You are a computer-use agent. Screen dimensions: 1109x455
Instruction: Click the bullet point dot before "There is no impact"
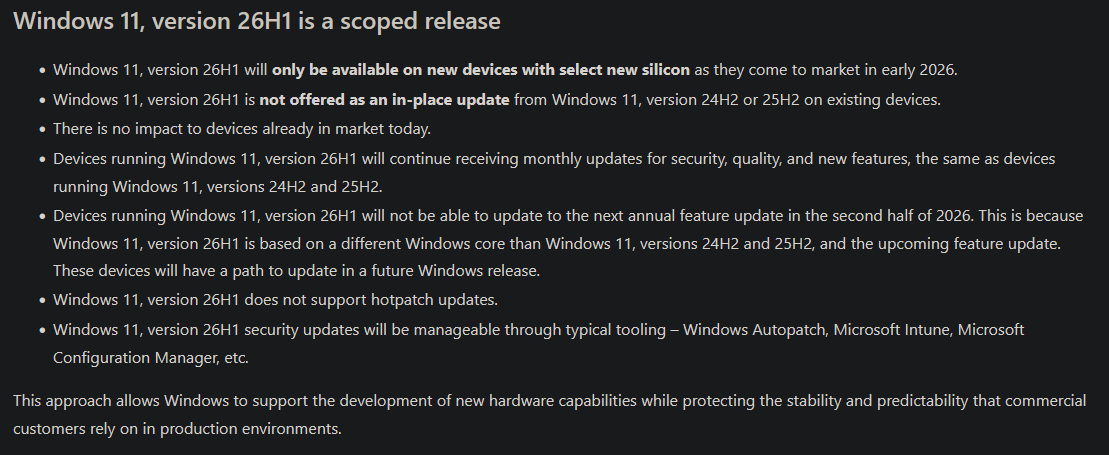pyautogui.click(x=42, y=130)
